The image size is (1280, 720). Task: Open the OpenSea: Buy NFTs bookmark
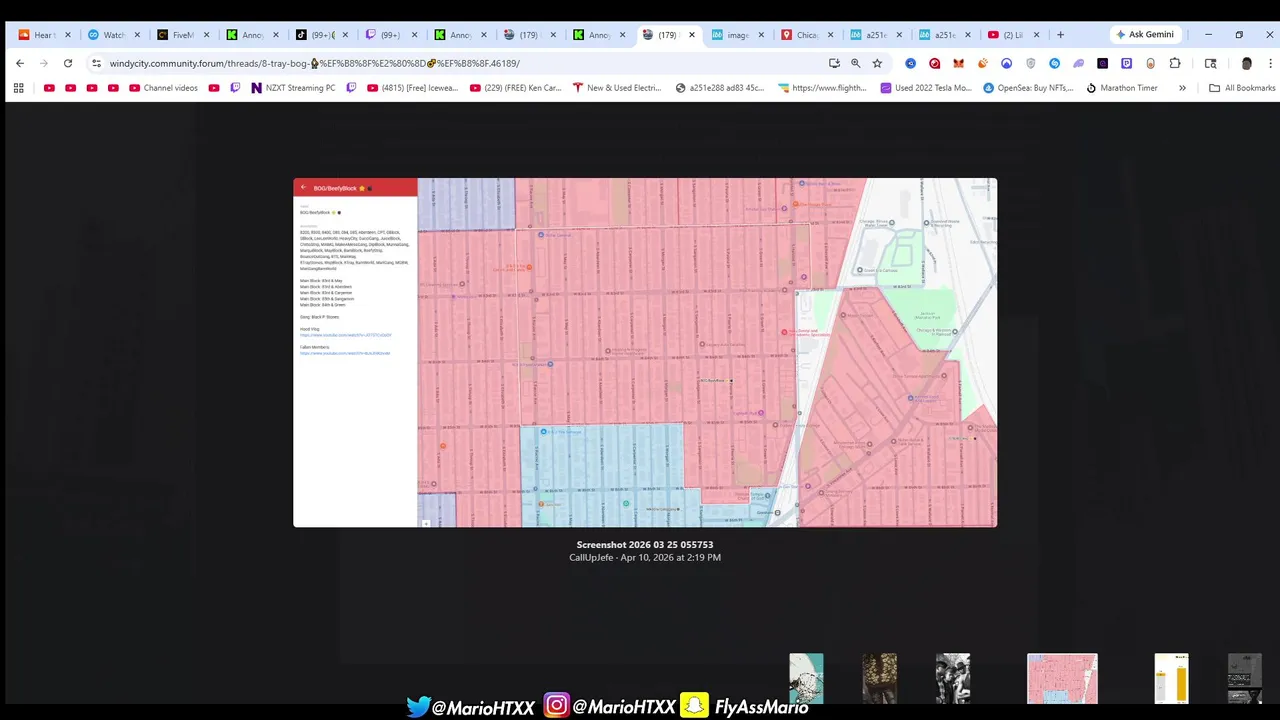[1028, 88]
